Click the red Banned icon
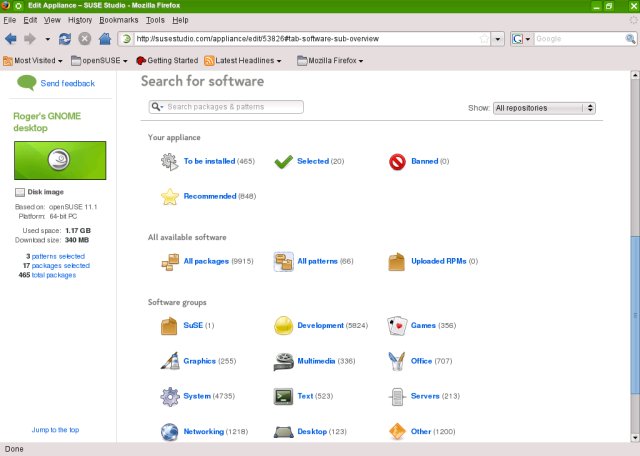Viewport: 640px width, 456px height. 397,161
